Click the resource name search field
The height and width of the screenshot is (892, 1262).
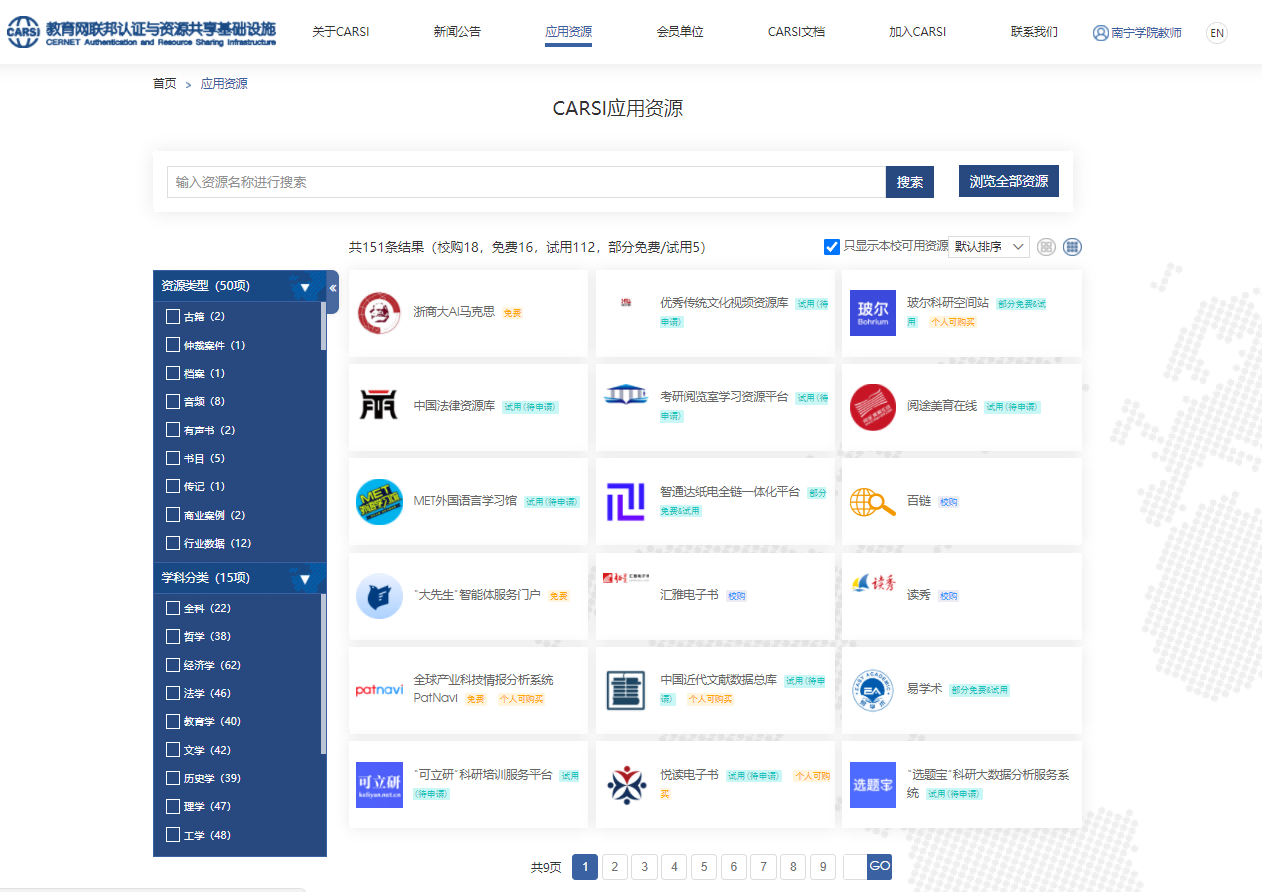pos(526,182)
